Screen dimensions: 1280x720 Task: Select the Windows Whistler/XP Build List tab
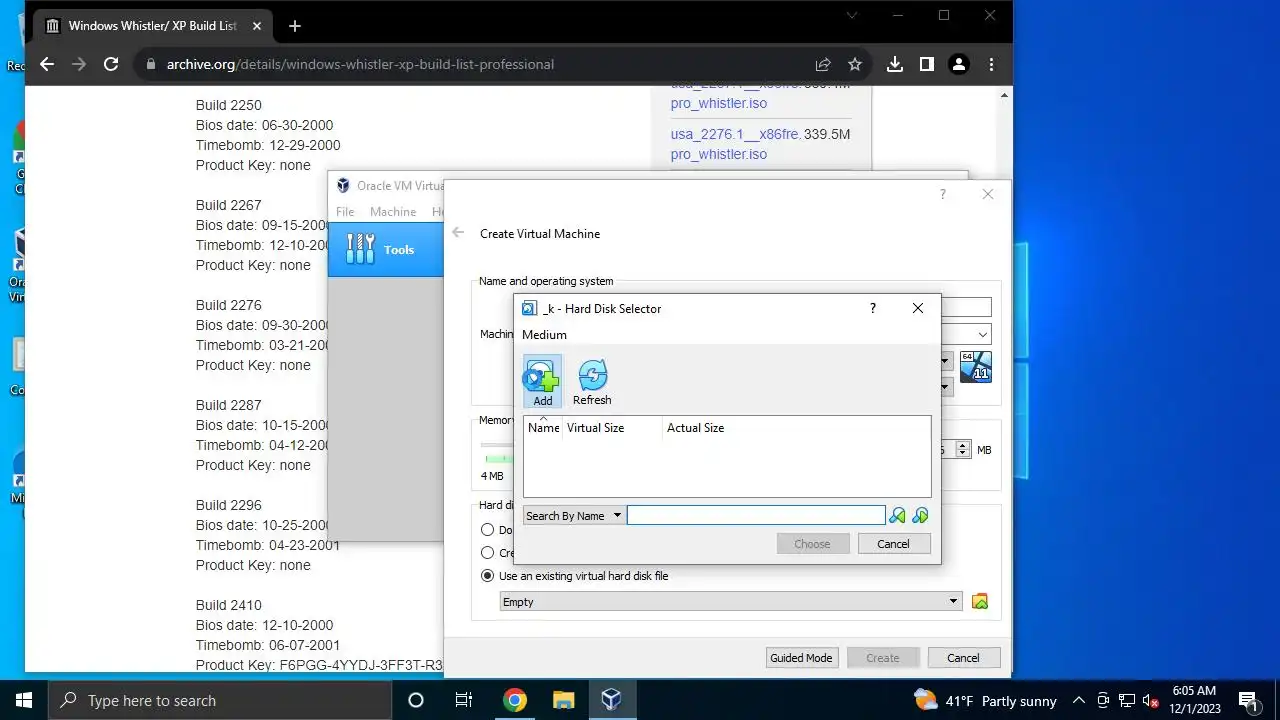coord(153,26)
